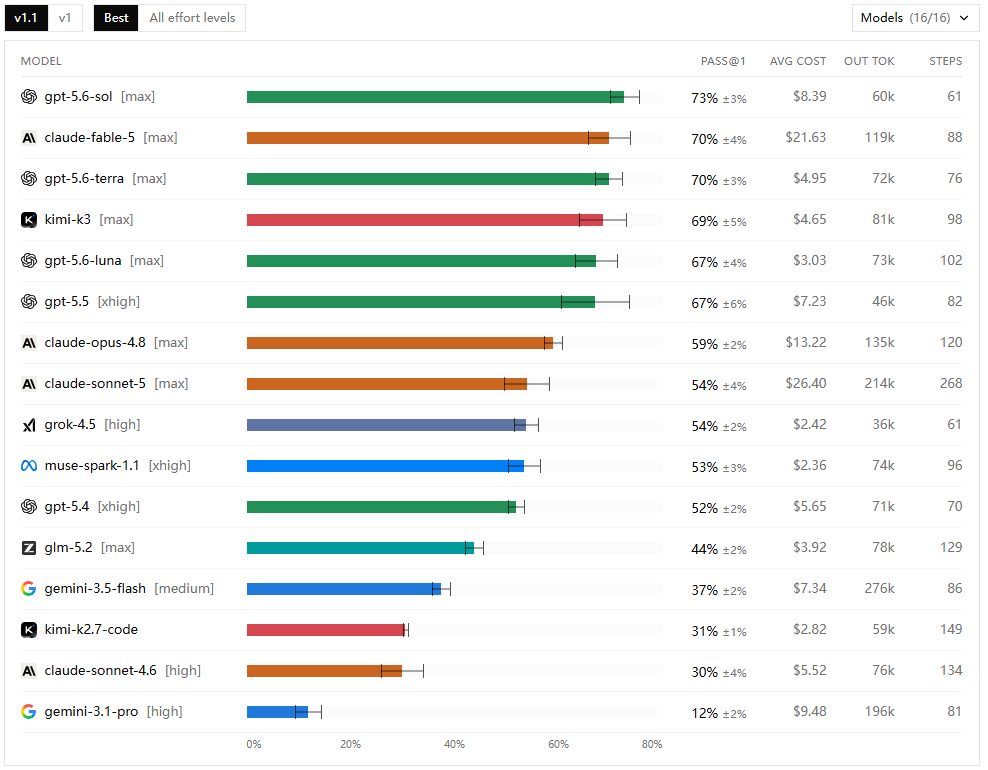Click the Anthropic logo next to claude-fable-5
This screenshot has width=988, height=770.
(x=29, y=137)
